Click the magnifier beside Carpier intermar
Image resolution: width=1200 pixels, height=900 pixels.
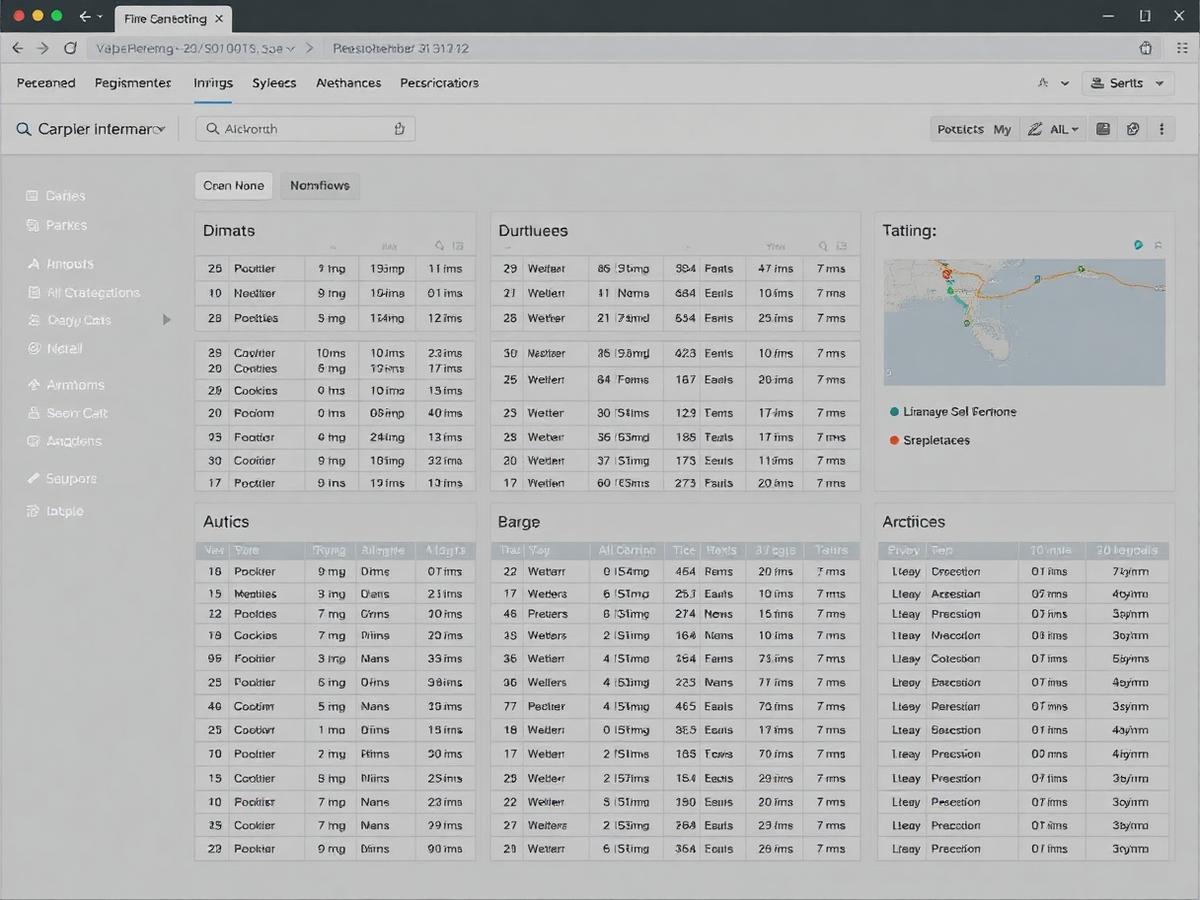pos(24,129)
